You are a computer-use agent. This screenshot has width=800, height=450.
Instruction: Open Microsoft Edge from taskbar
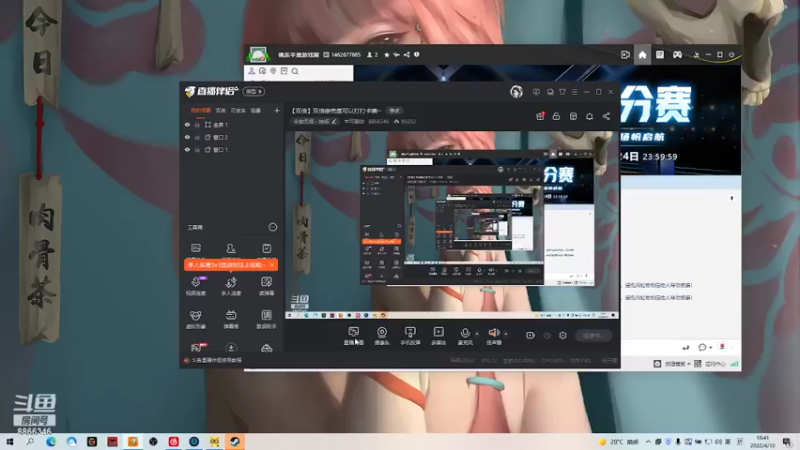[x=51, y=442]
